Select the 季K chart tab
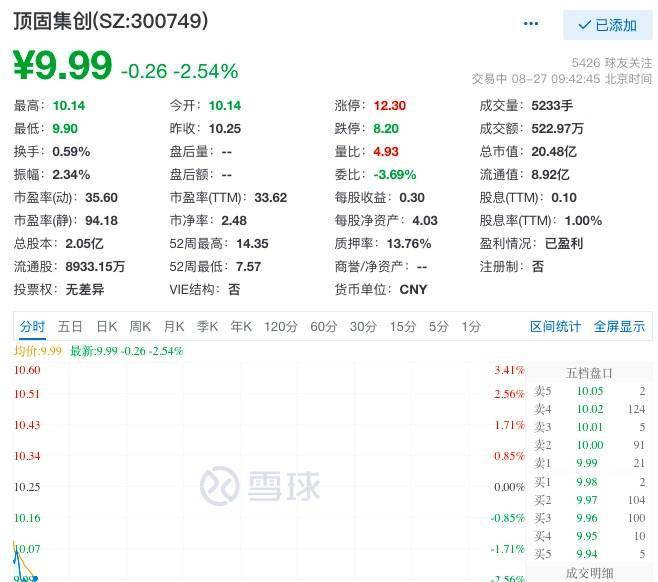The width and height of the screenshot is (658, 582). tap(208, 326)
